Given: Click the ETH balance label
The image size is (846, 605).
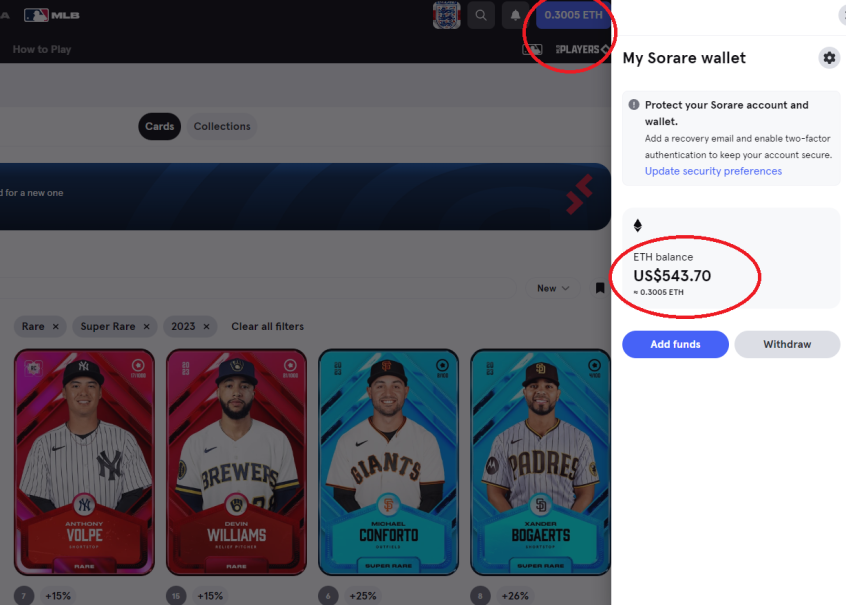Looking at the screenshot, I should 663,257.
